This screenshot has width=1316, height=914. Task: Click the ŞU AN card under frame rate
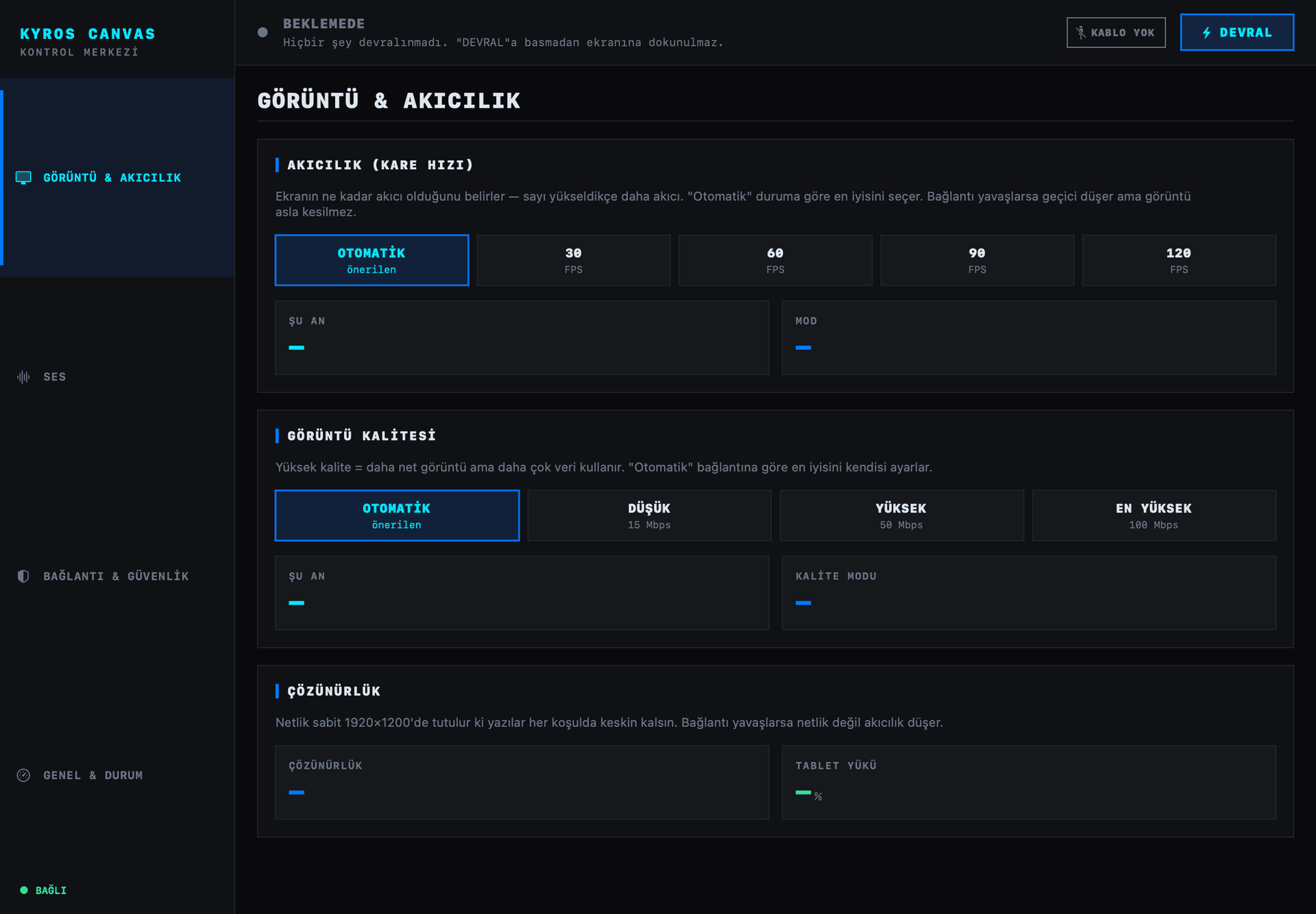pos(522,338)
